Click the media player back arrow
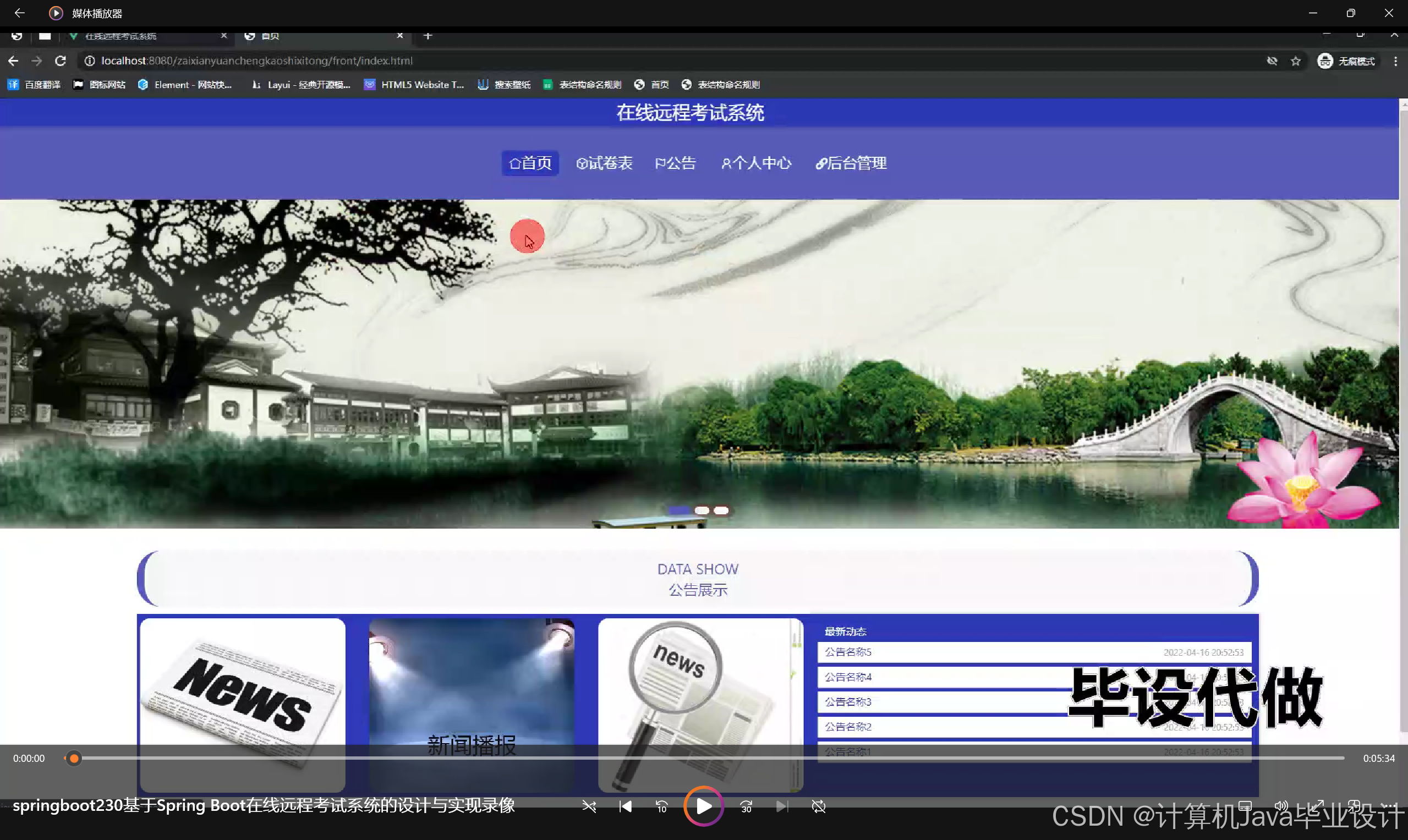Screen dimensions: 1408x840 [x=19, y=13]
